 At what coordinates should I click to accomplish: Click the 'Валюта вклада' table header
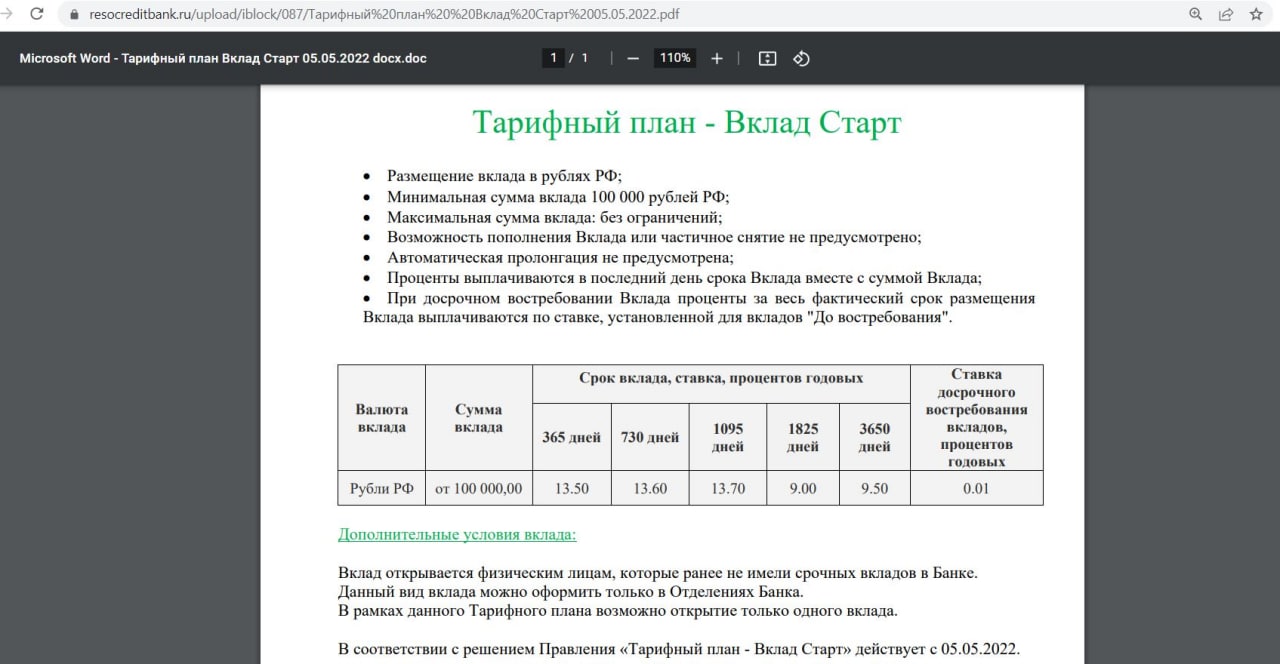click(381, 418)
